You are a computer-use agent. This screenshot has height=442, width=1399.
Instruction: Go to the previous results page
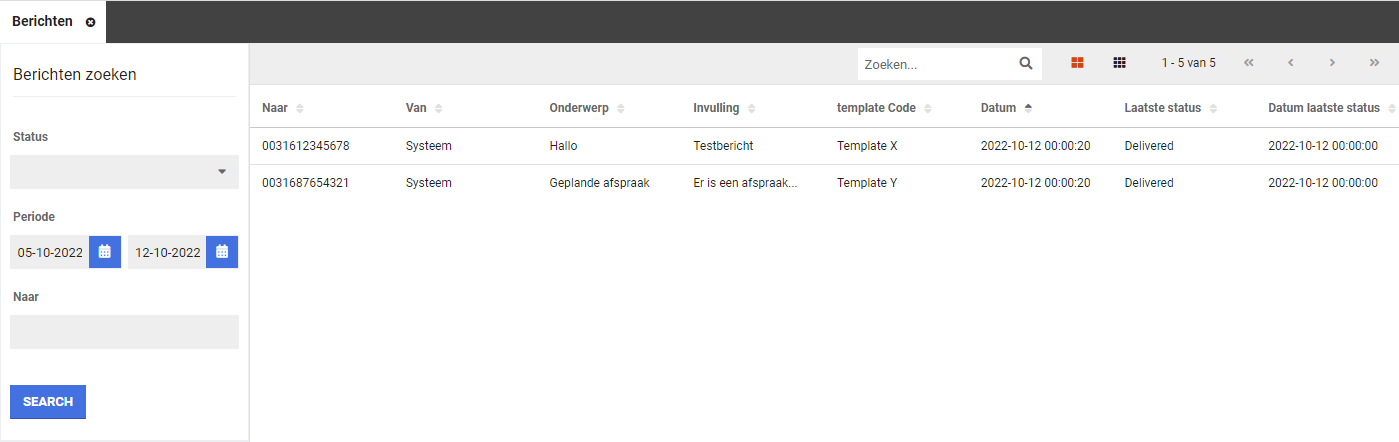point(1290,63)
